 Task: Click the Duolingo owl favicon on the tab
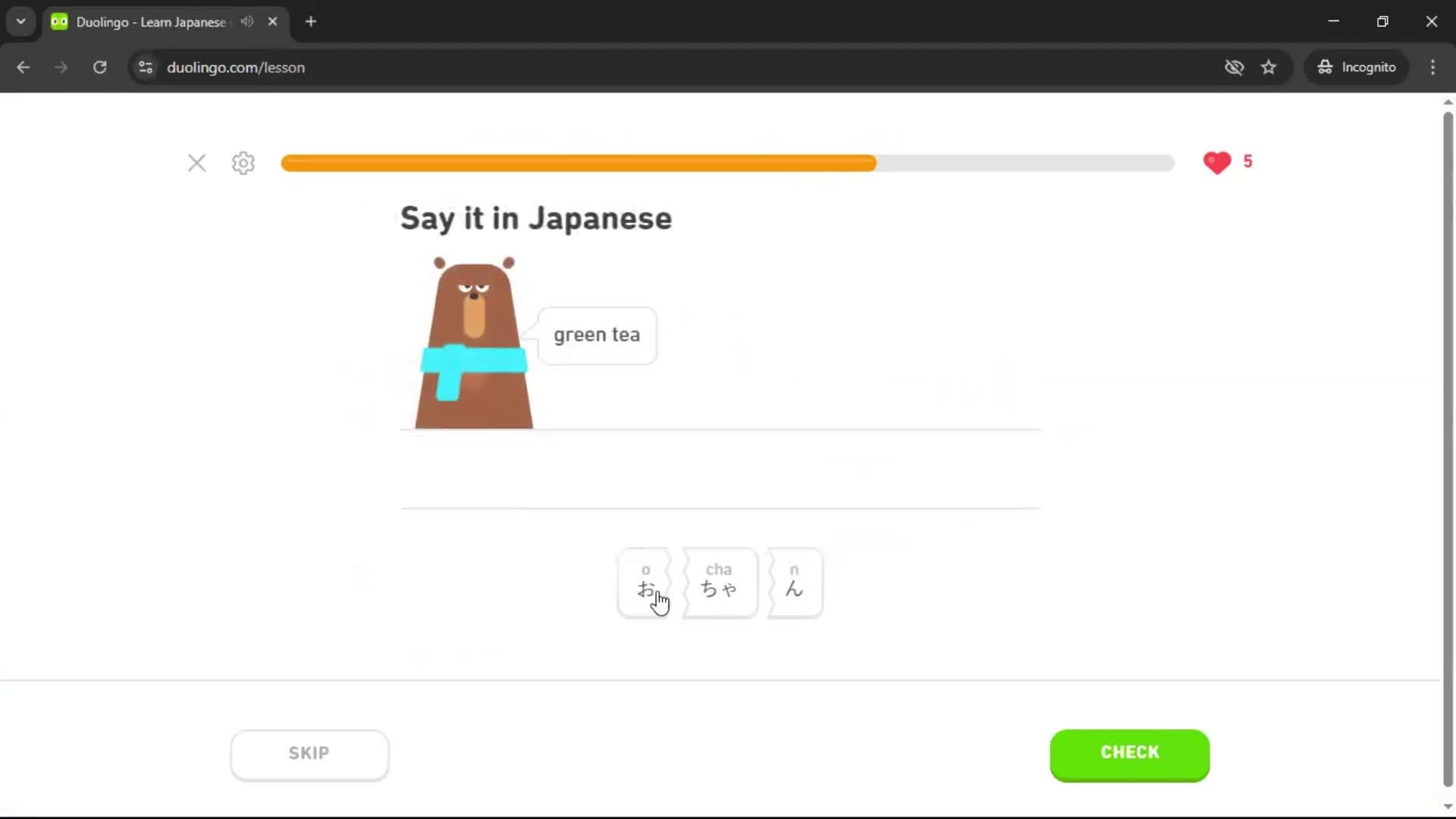58,21
